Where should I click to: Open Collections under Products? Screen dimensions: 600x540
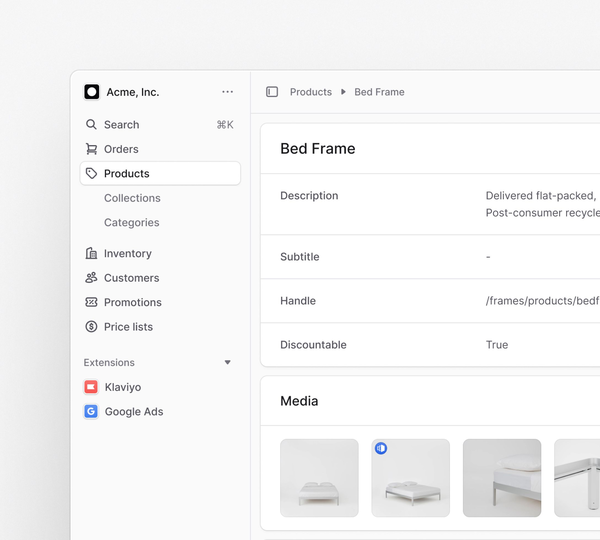(x=132, y=198)
